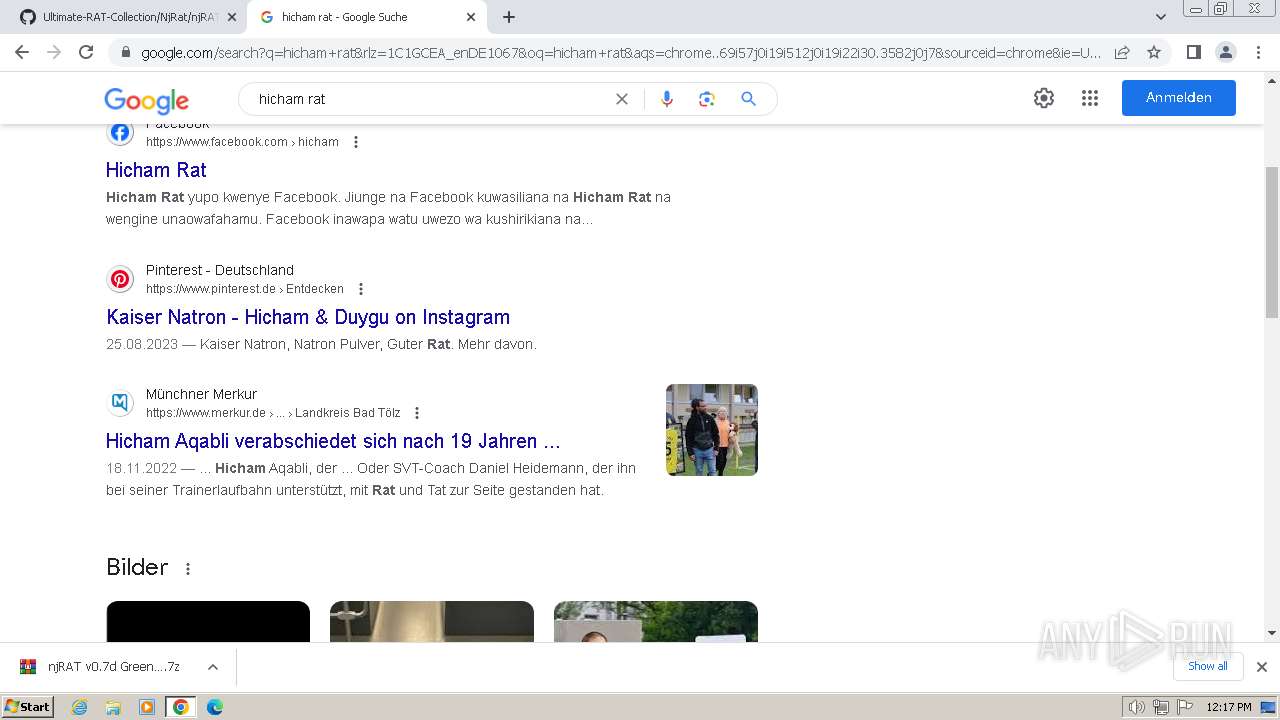1280x720 pixels.
Task: Focus the Google search input field
Action: point(430,99)
